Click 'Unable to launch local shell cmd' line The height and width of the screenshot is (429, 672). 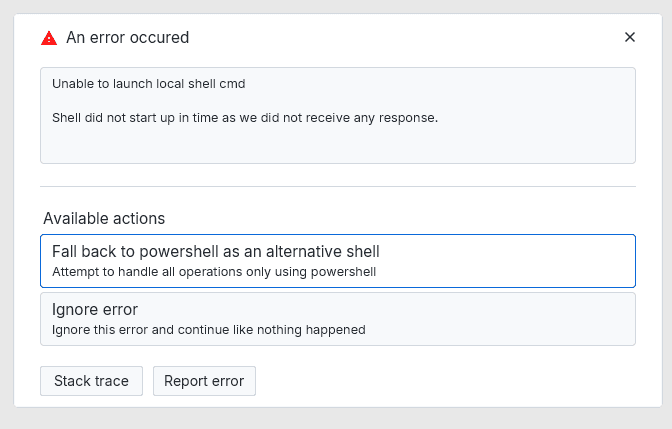[x=149, y=83]
